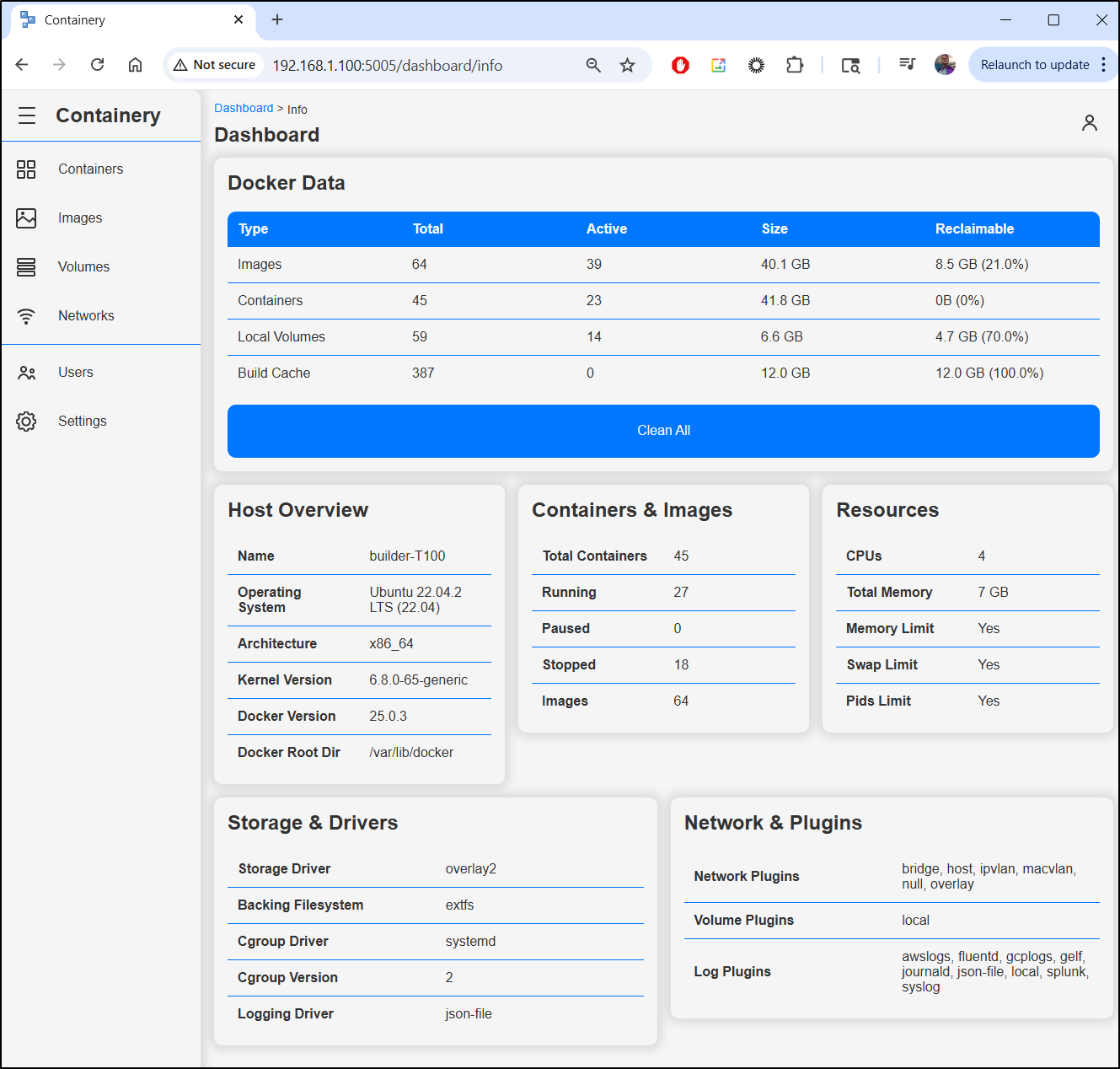The height and width of the screenshot is (1069, 1120).
Task: Click the builder-T100 host name value
Action: 407,556
